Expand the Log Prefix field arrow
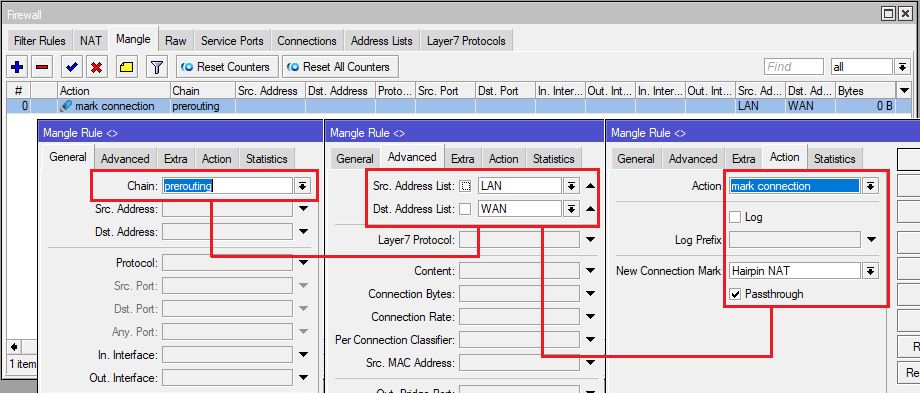The height and width of the screenshot is (393, 920). click(871, 239)
